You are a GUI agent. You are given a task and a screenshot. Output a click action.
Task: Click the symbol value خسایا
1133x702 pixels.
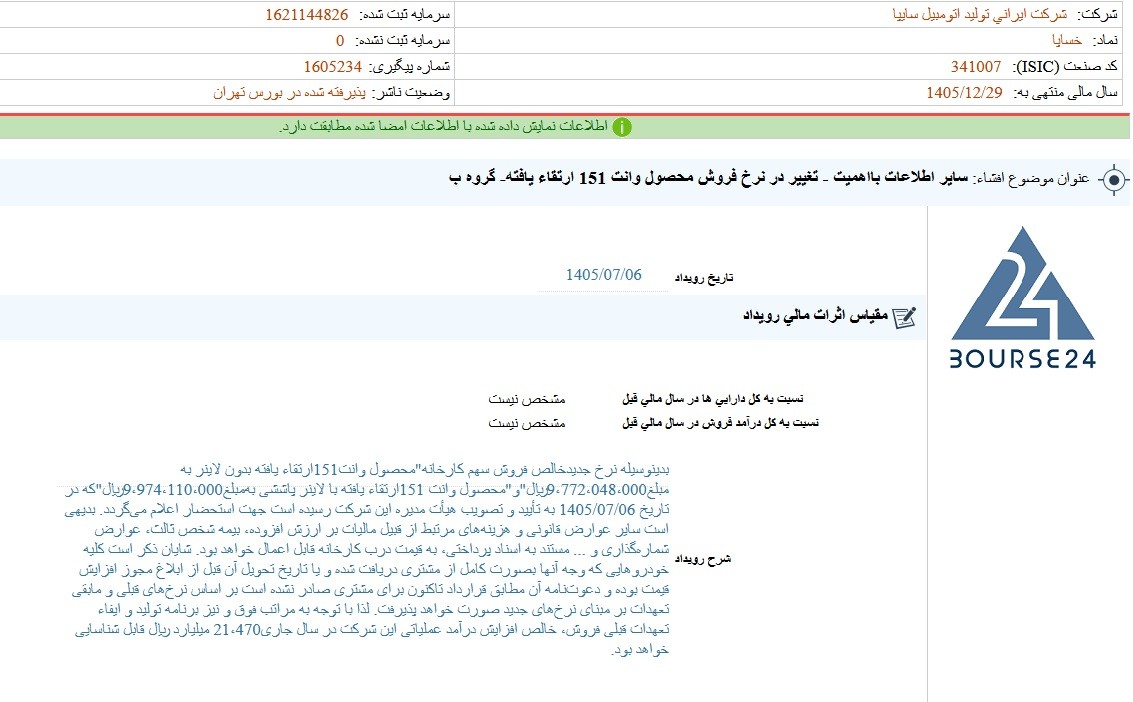(1067, 40)
